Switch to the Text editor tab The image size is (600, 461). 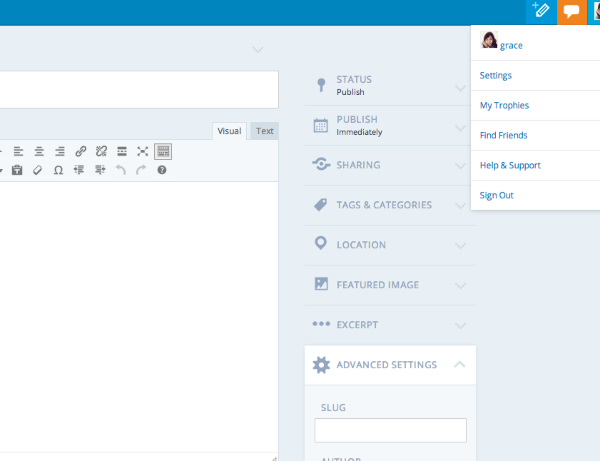264,131
